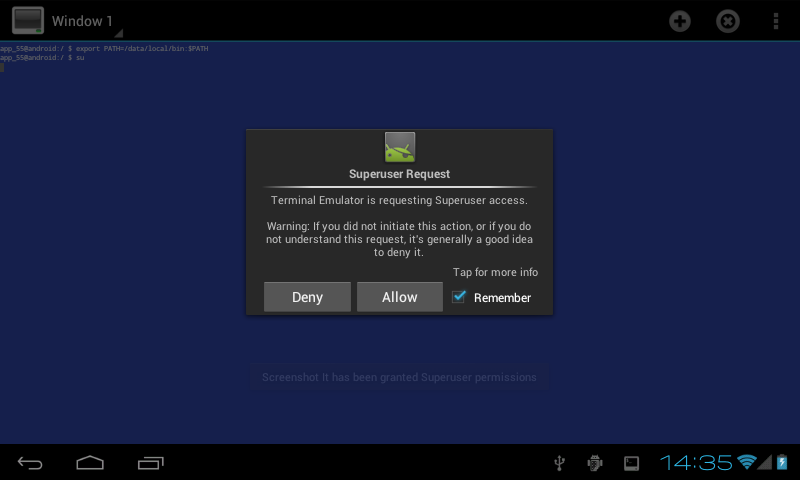Tap the Wi-Fi signal status icon

[746, 462]
